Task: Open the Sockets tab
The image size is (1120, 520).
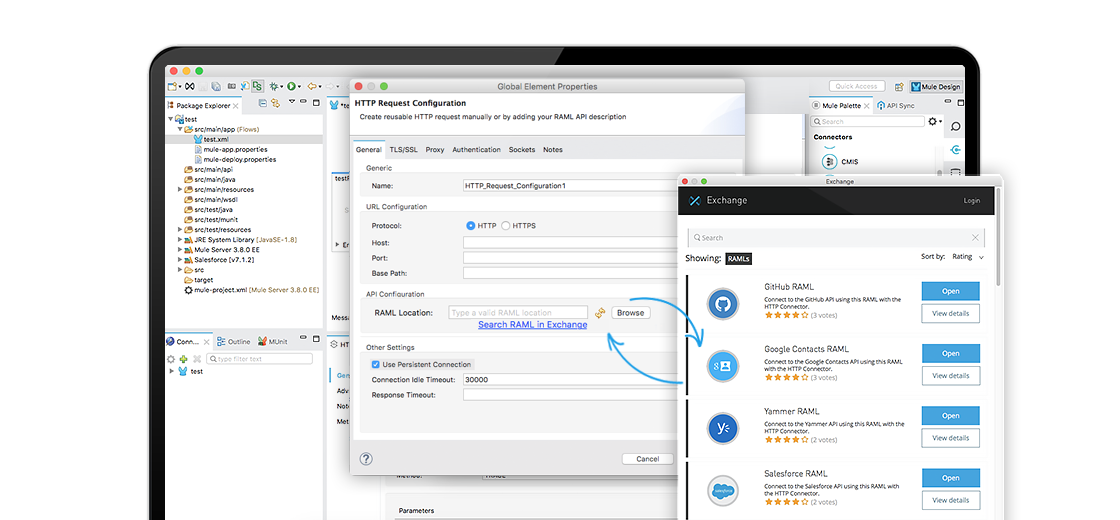Action: 521,150
